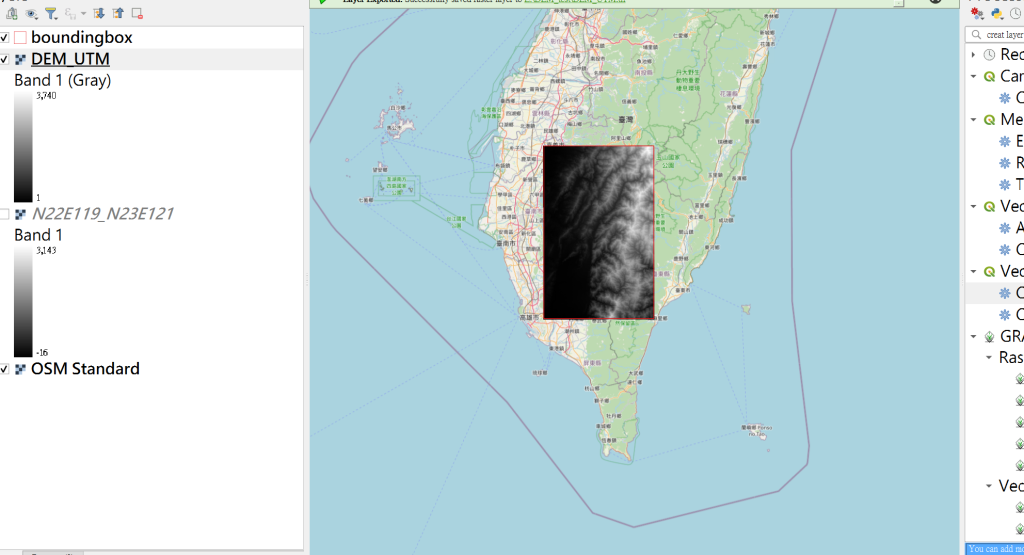1024x555 pixels.
Task: Hide the OSM Standard layer
Action: coord(4,370)
